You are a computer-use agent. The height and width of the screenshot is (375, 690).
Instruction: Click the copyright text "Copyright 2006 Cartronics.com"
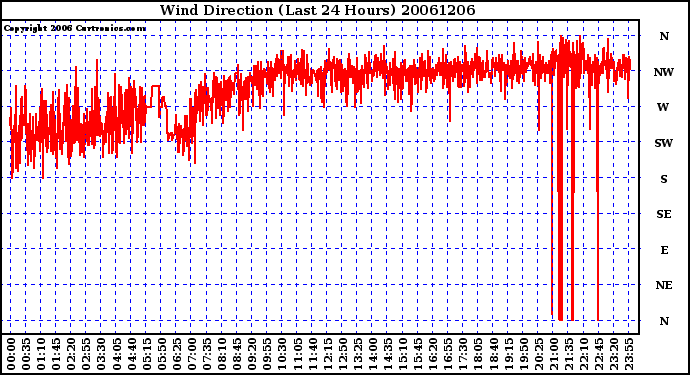(x=75, y=29)
